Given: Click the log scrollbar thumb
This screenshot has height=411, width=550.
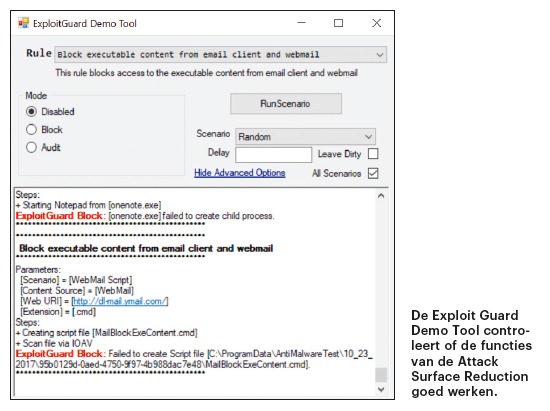Looking at the screenshot, I should (381, 375).
